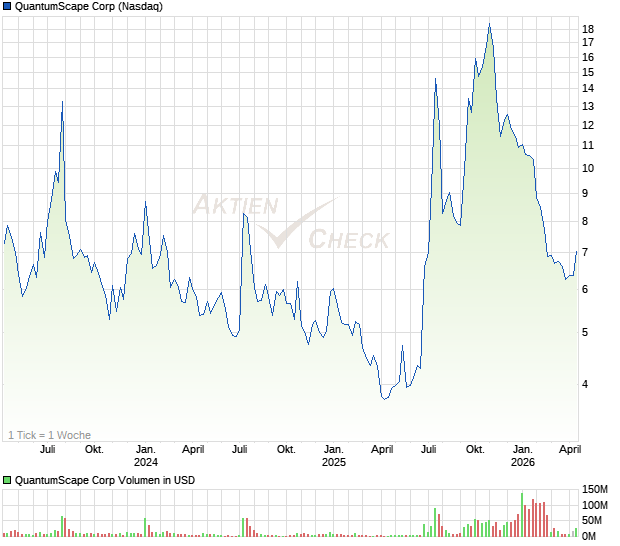Click the green volume legend square

point(7,480)
